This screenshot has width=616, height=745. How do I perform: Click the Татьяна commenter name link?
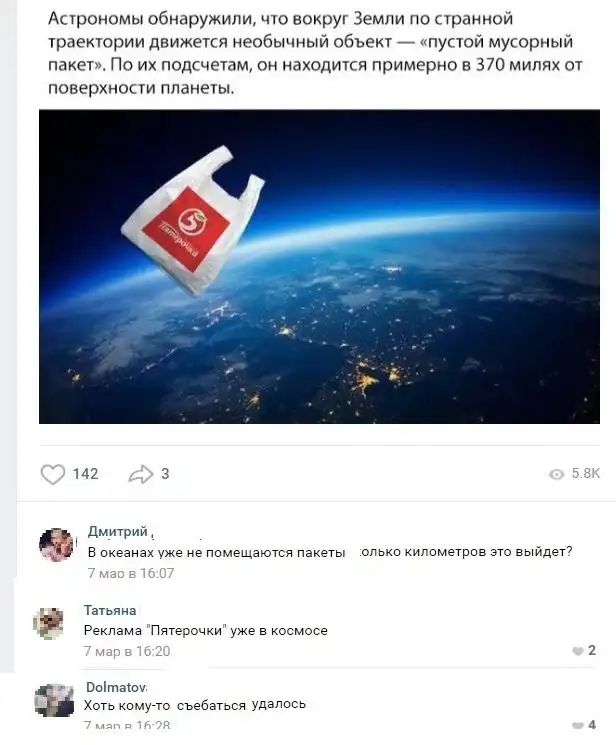pos(110,610)
